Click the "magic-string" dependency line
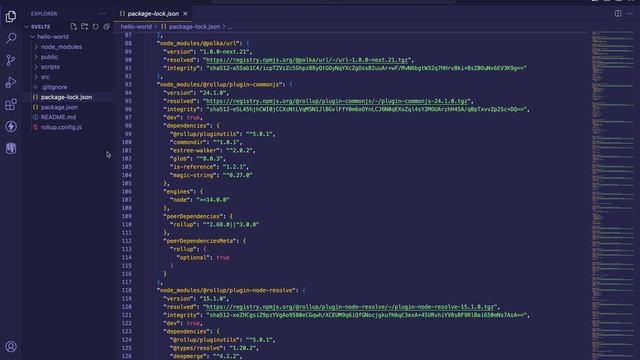640x360 pixels. coord(211,175)
